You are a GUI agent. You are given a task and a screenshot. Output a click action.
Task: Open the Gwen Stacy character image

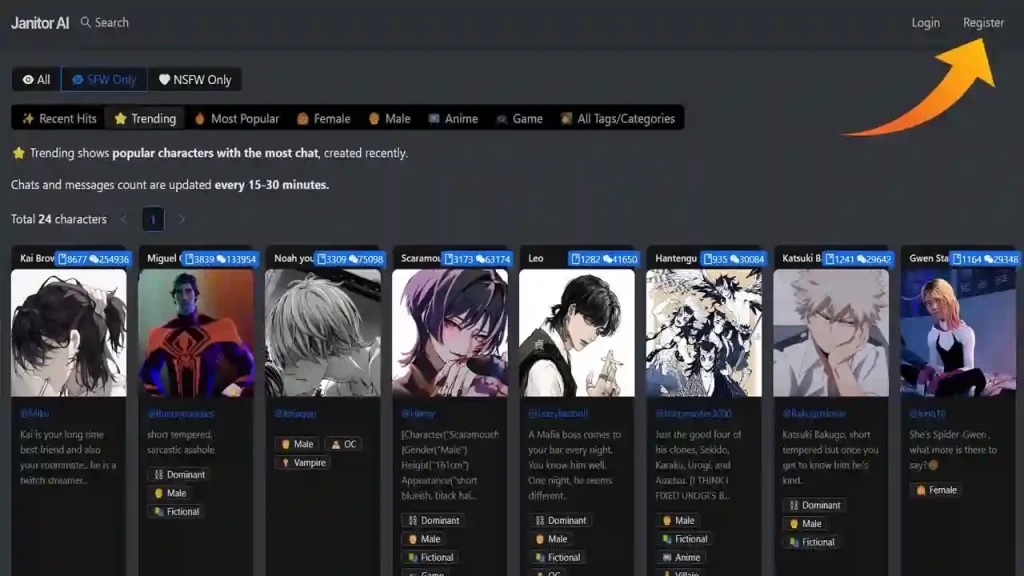pyautogui.click(x=958, y=333)
